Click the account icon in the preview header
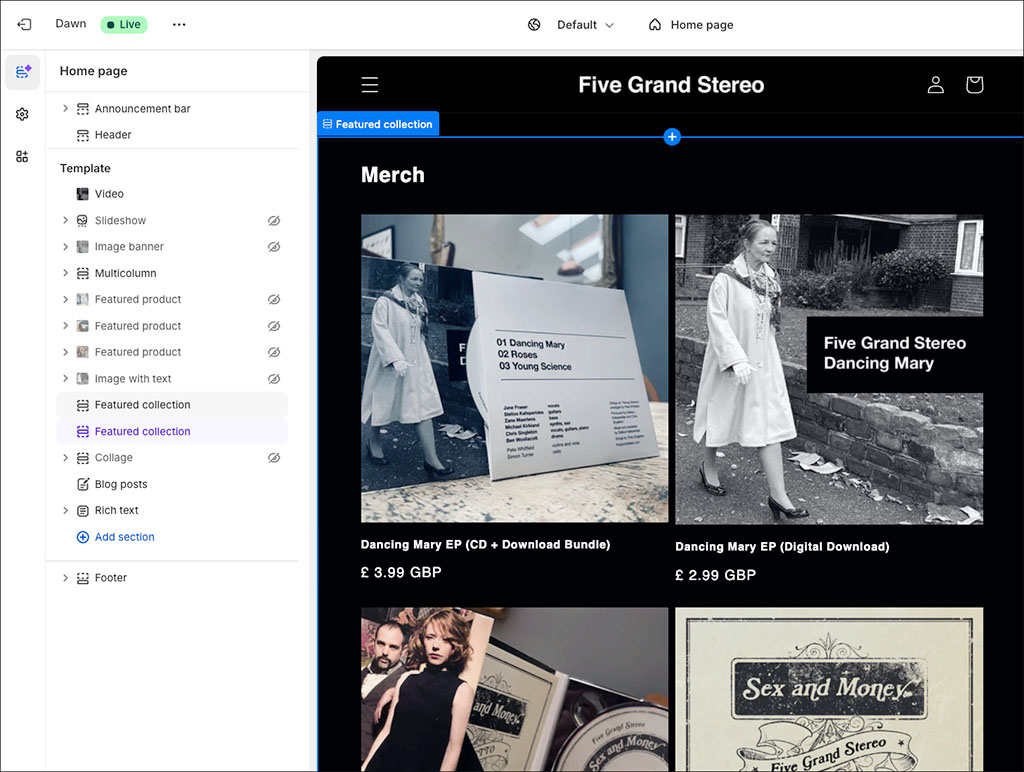Viewport: 1024px width, 772px height. [935, 85]
